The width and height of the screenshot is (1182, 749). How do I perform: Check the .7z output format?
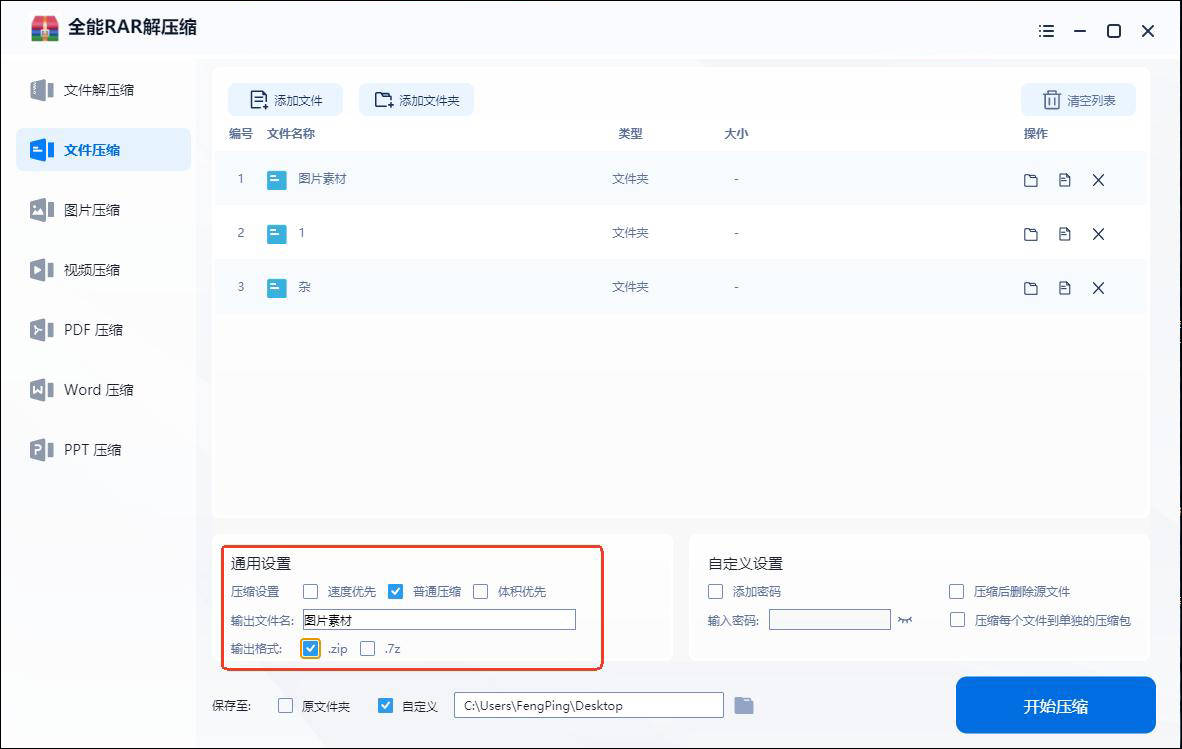pyautogui.click(x=368, y=648)
